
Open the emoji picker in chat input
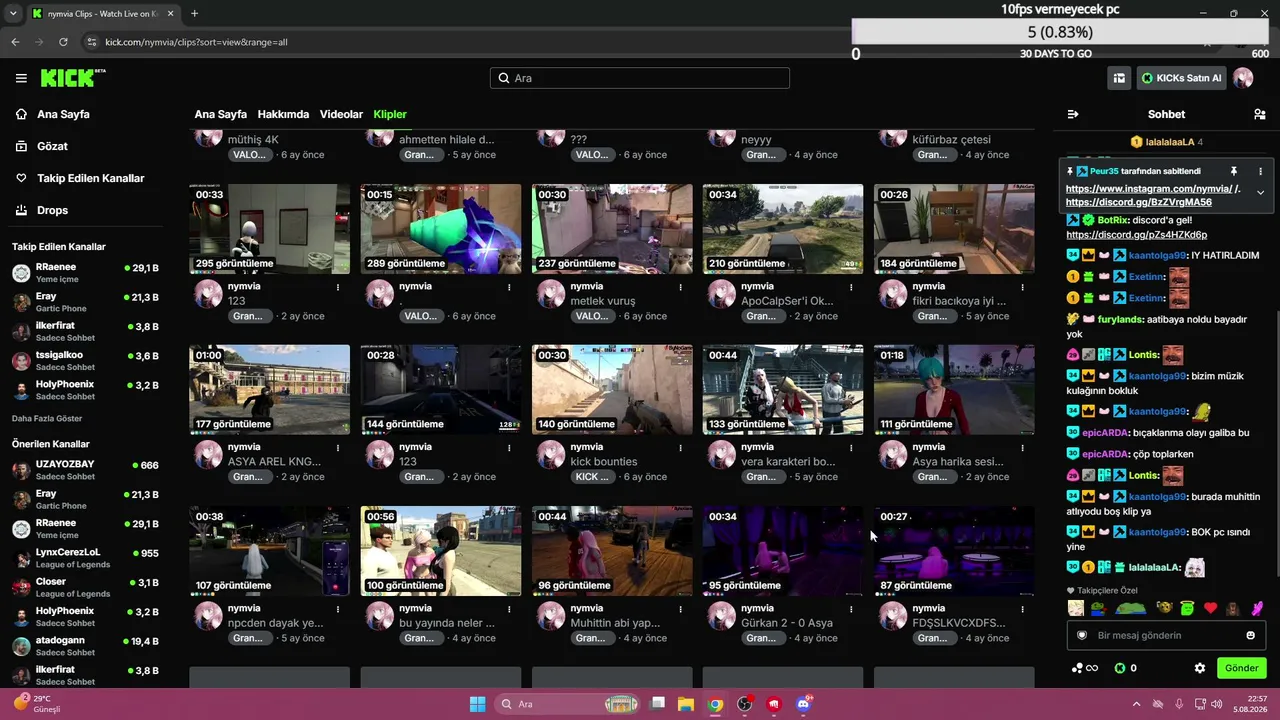pyautogui.click(x=1250, y=635)
